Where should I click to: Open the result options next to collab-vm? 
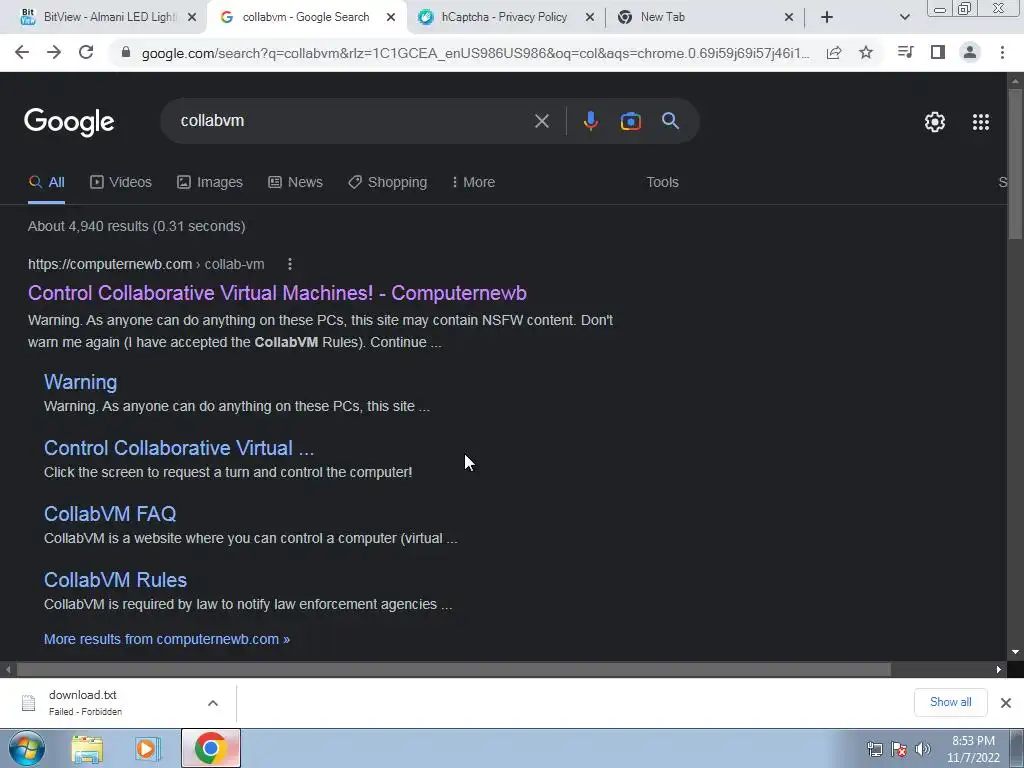[x=289, y=264]
